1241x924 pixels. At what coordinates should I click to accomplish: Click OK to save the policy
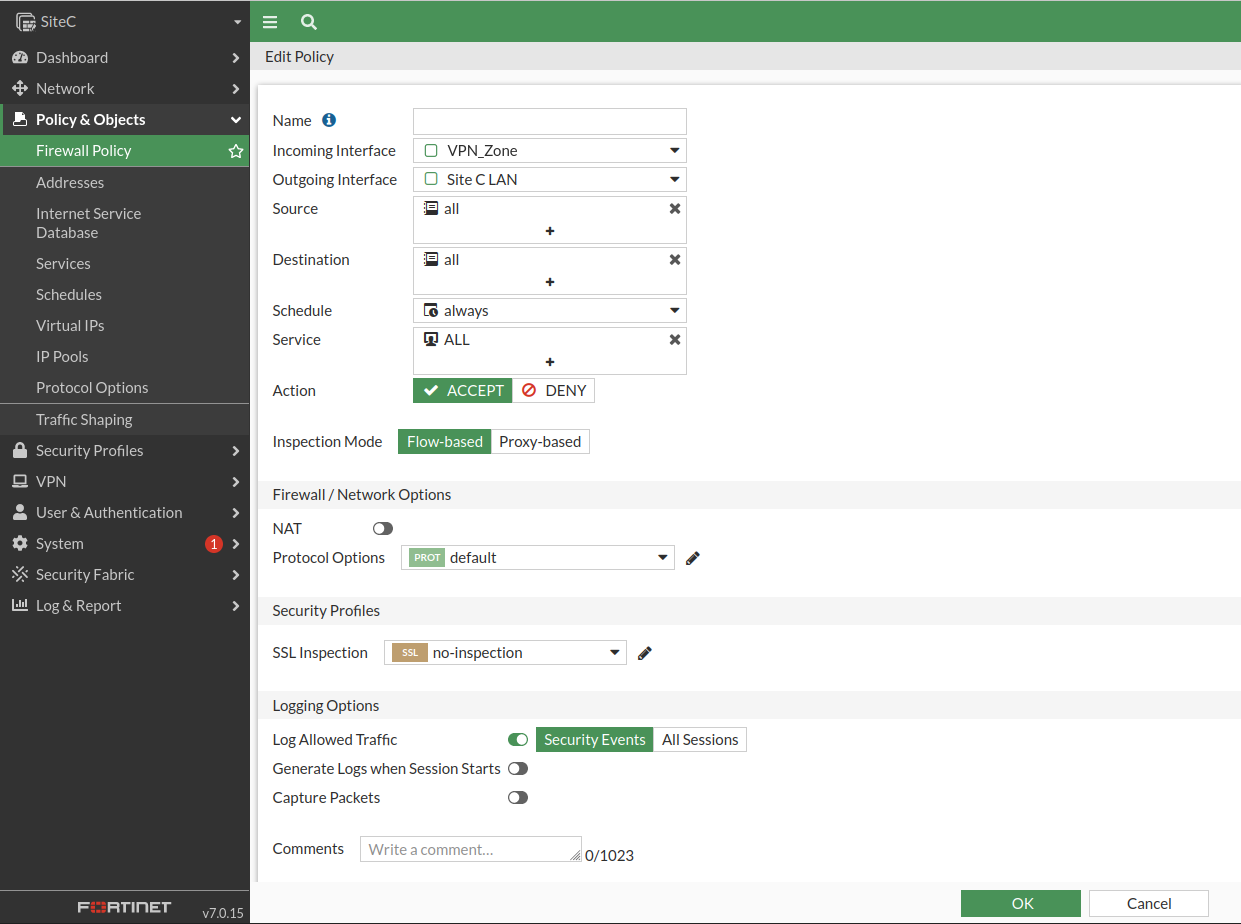click(1021, 903)
